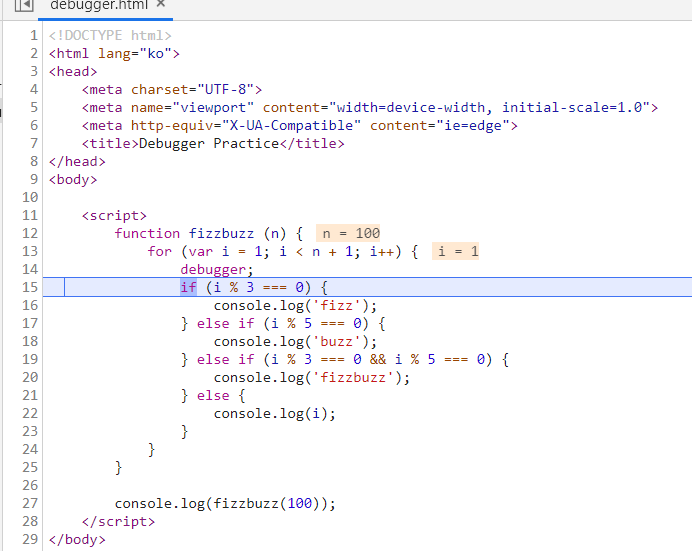Click line number 14 gutter
Screen dimensions: 692x551
point(30,270)
